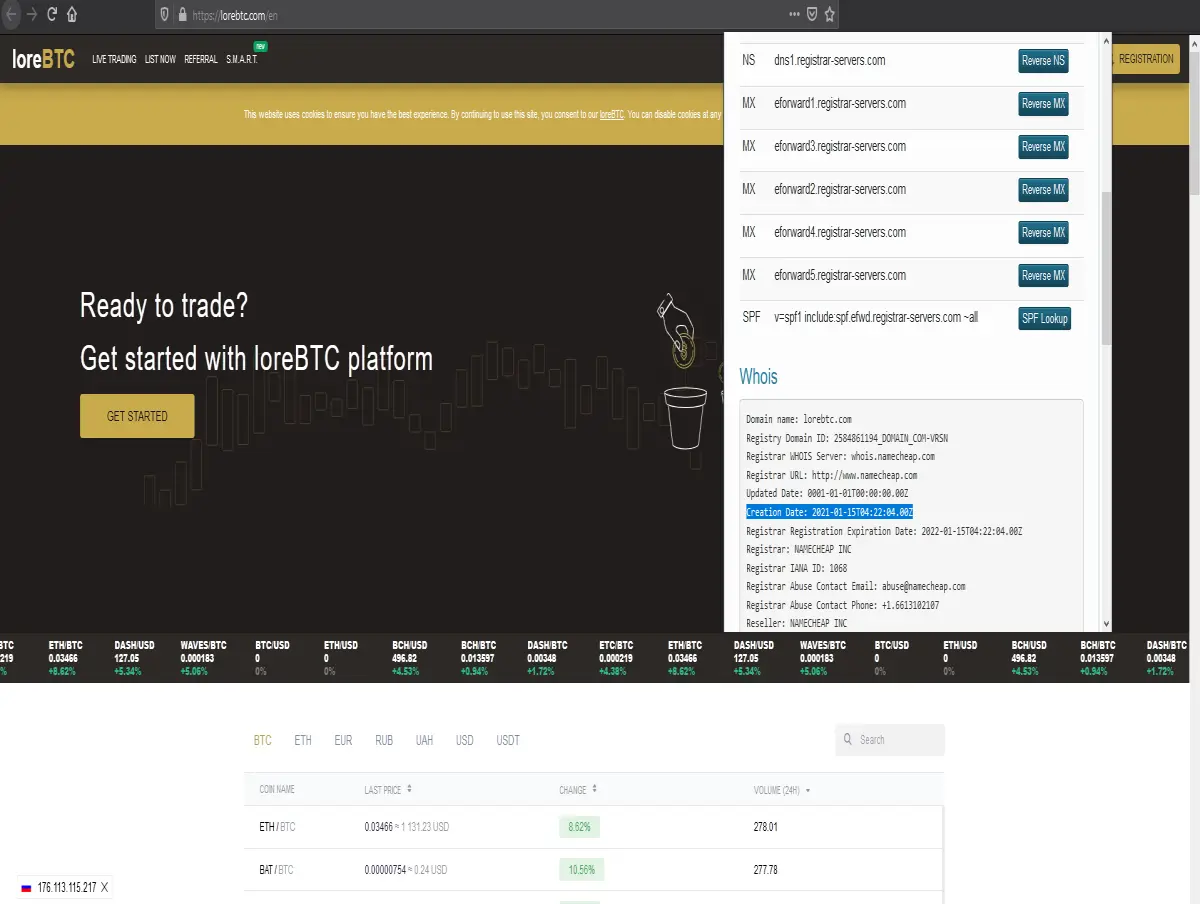
Task: Select the ETH market tab
Action: [x=303, y=741]
